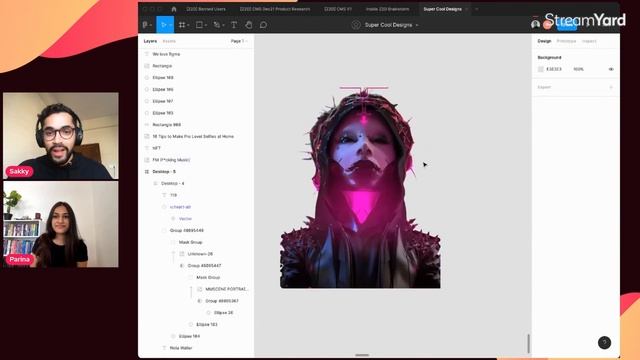Open the Move tool options dropdown arrow
The height and width of the screenshot is (360, 640).
170,25
